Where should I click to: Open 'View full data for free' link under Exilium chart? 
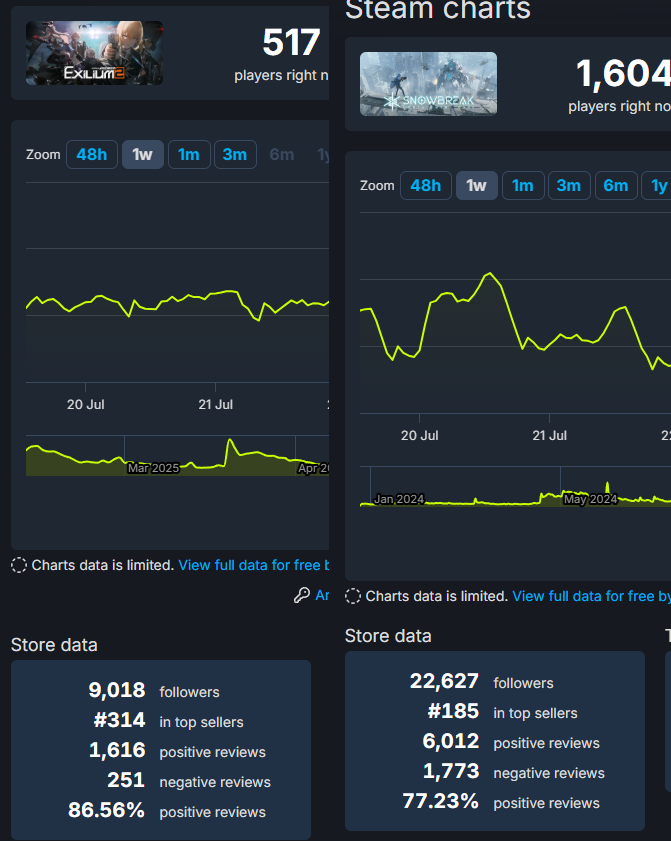[253, 565]
